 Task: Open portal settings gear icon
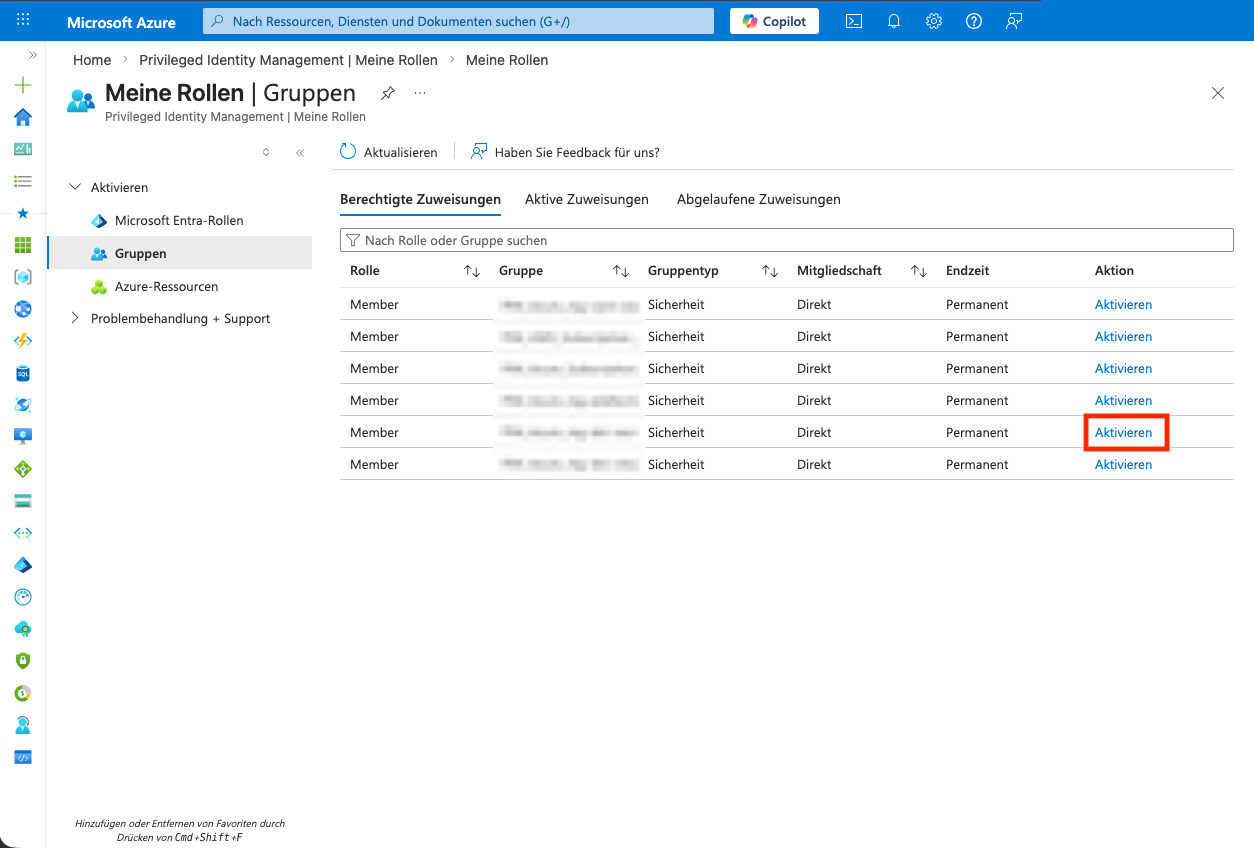[934, 21]
